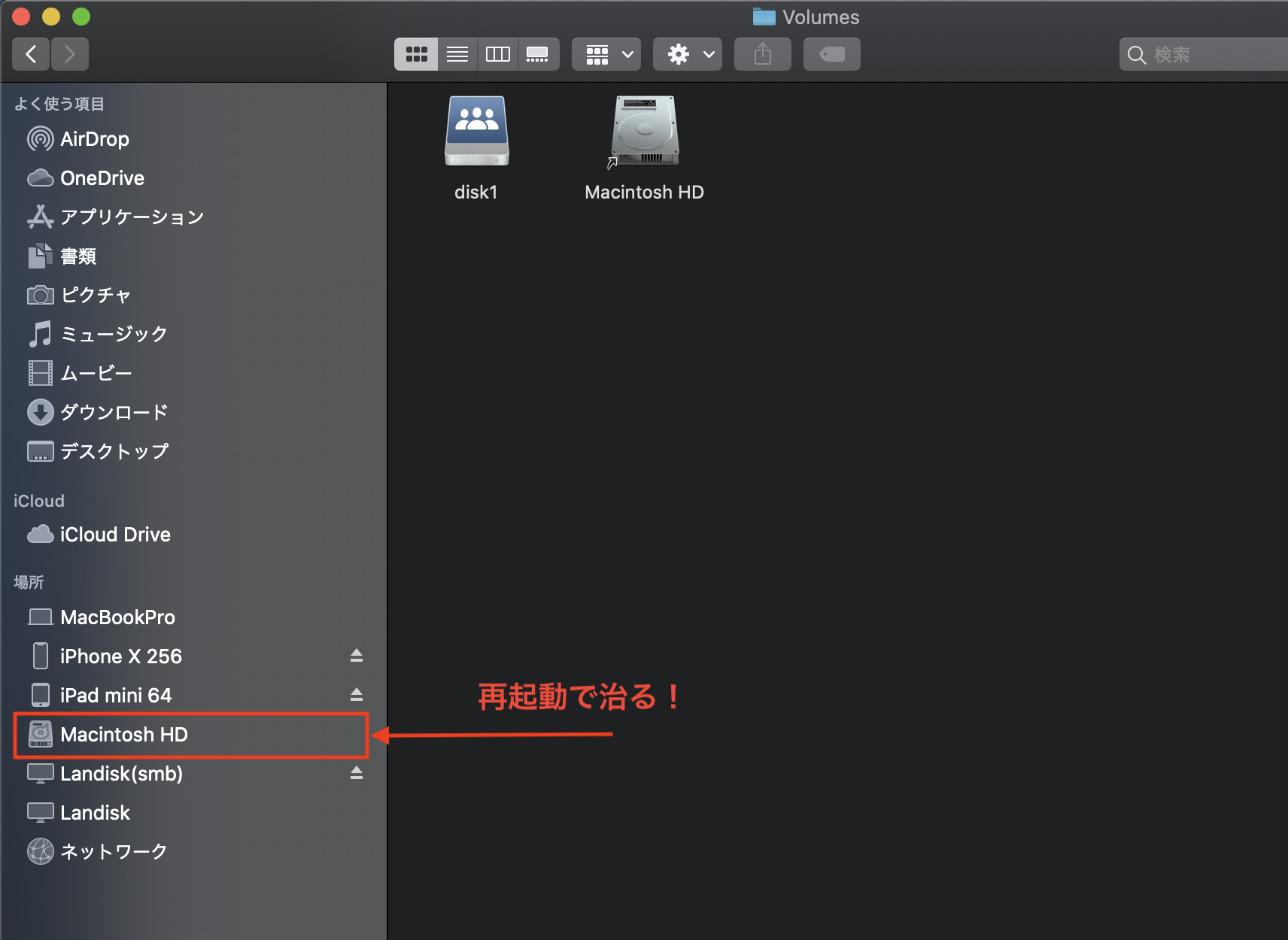Switch to list view
The image size is (1288, 940).
(x=457, y=54)
